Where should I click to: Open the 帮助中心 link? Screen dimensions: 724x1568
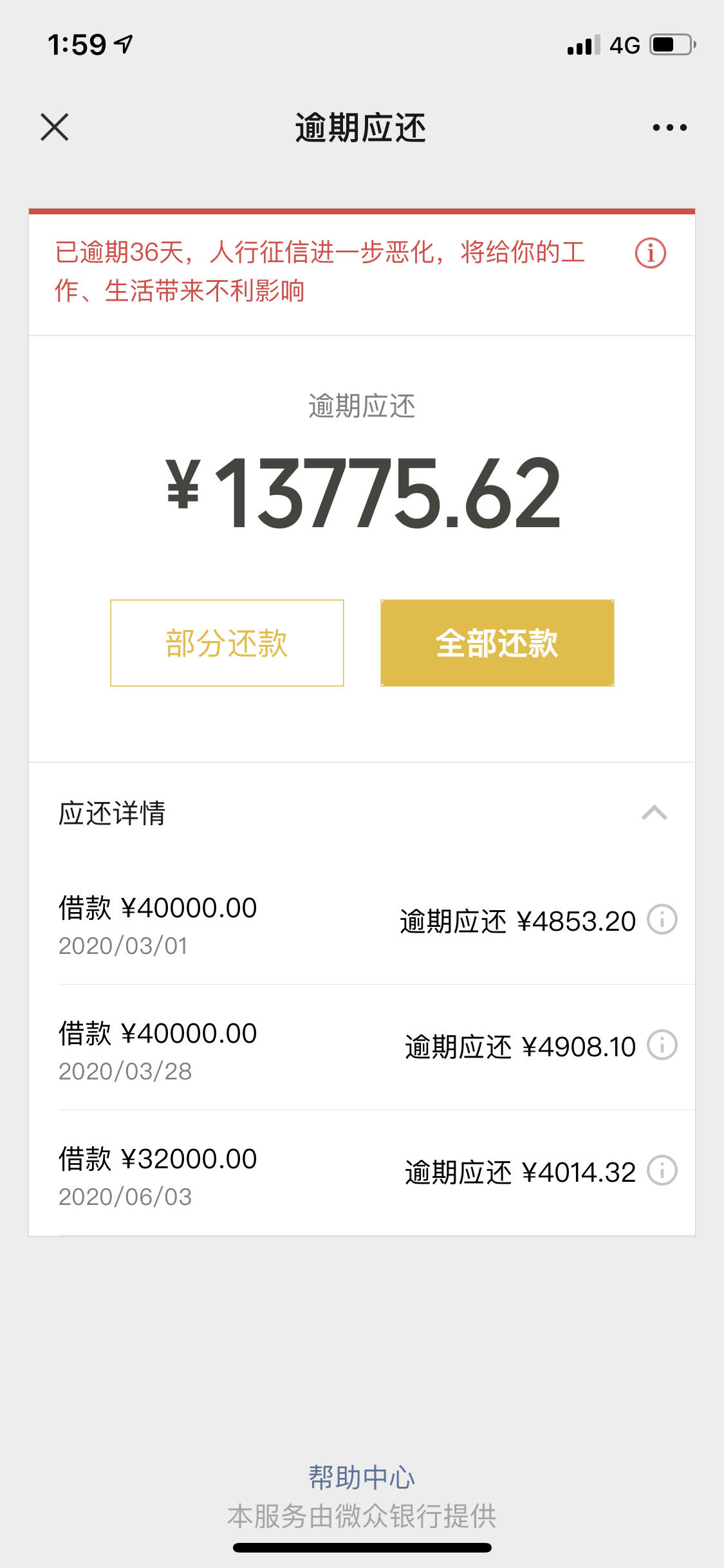[362, 1477]
